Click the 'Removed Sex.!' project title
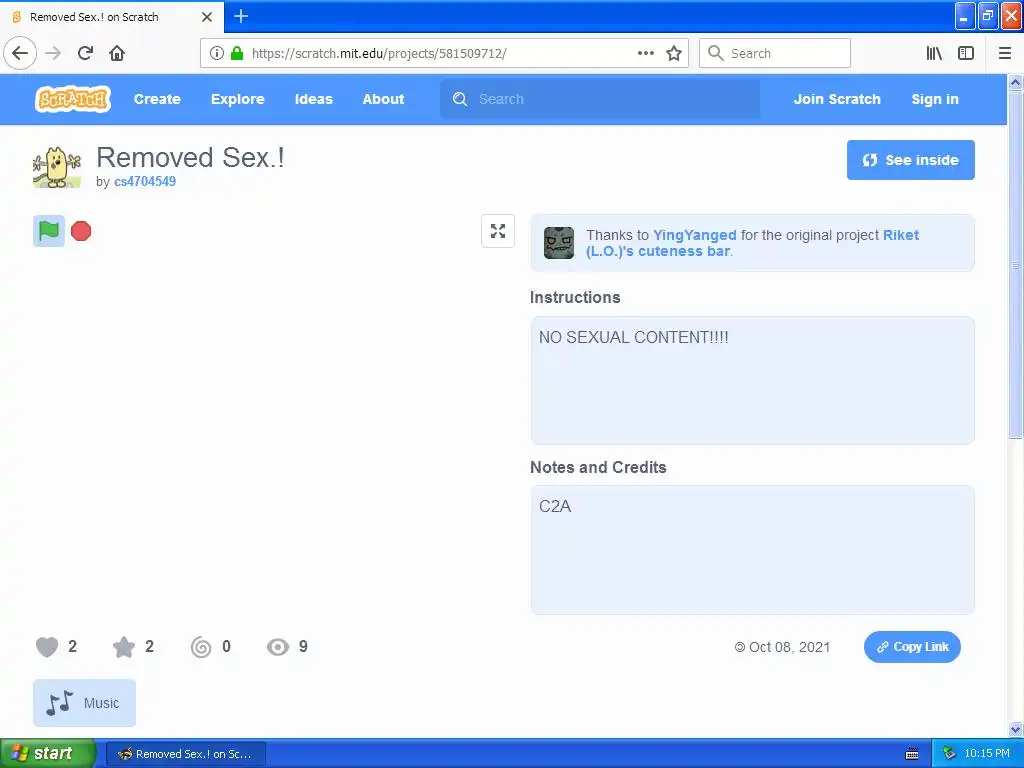 (x=190, y=157)
